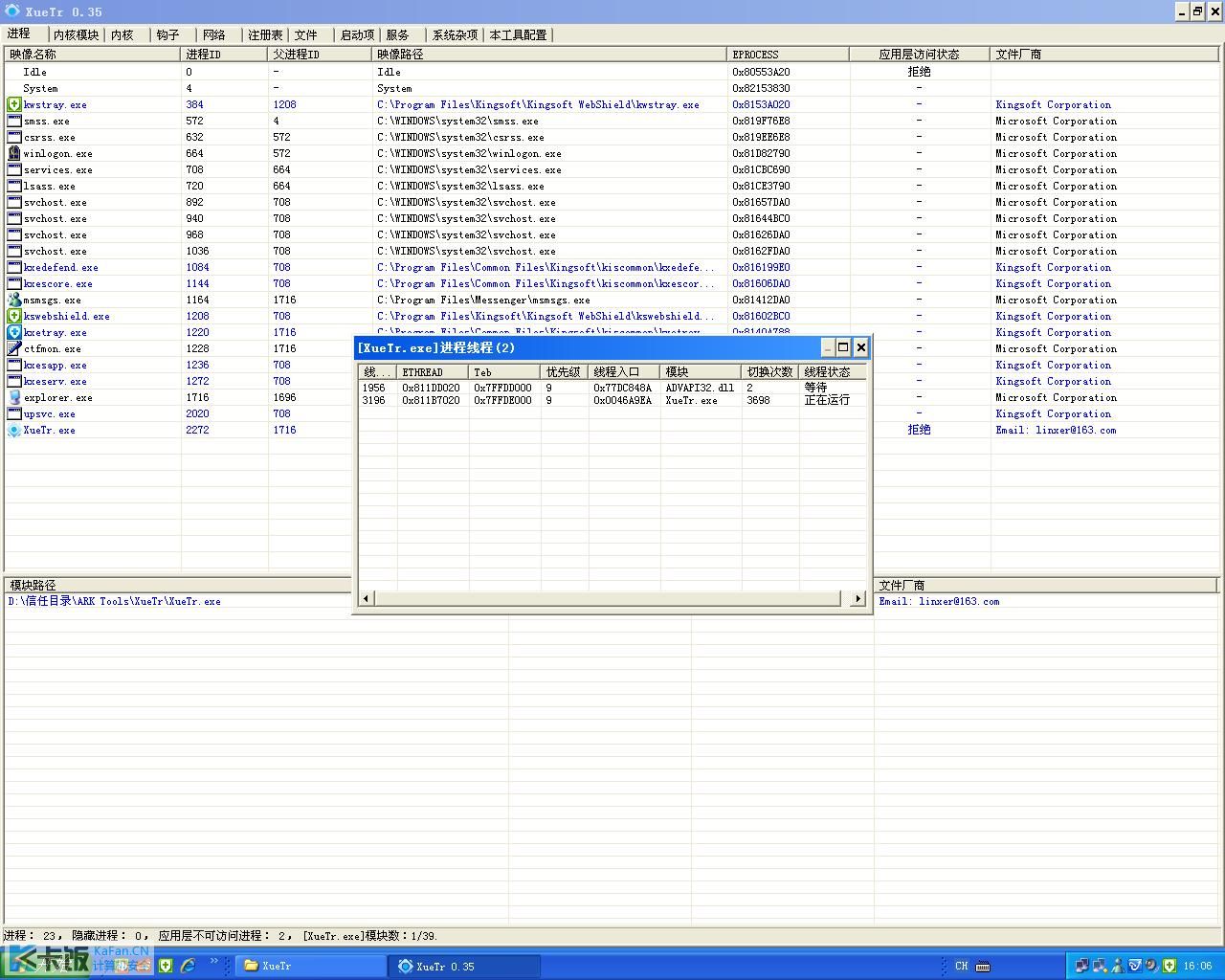Screen dimensions: 1225x980
Task: Click the services.exe process icon
Action: pyautogui.click(x=14, y=169)
